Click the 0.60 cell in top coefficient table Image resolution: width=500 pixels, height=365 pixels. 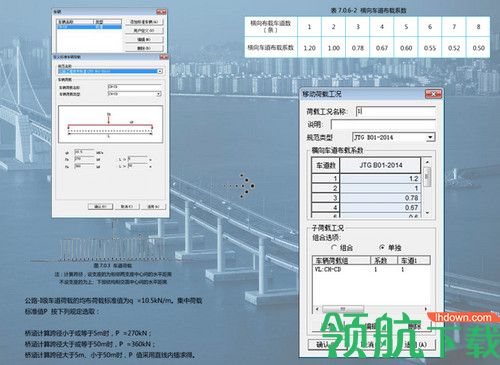pos(406,48)
